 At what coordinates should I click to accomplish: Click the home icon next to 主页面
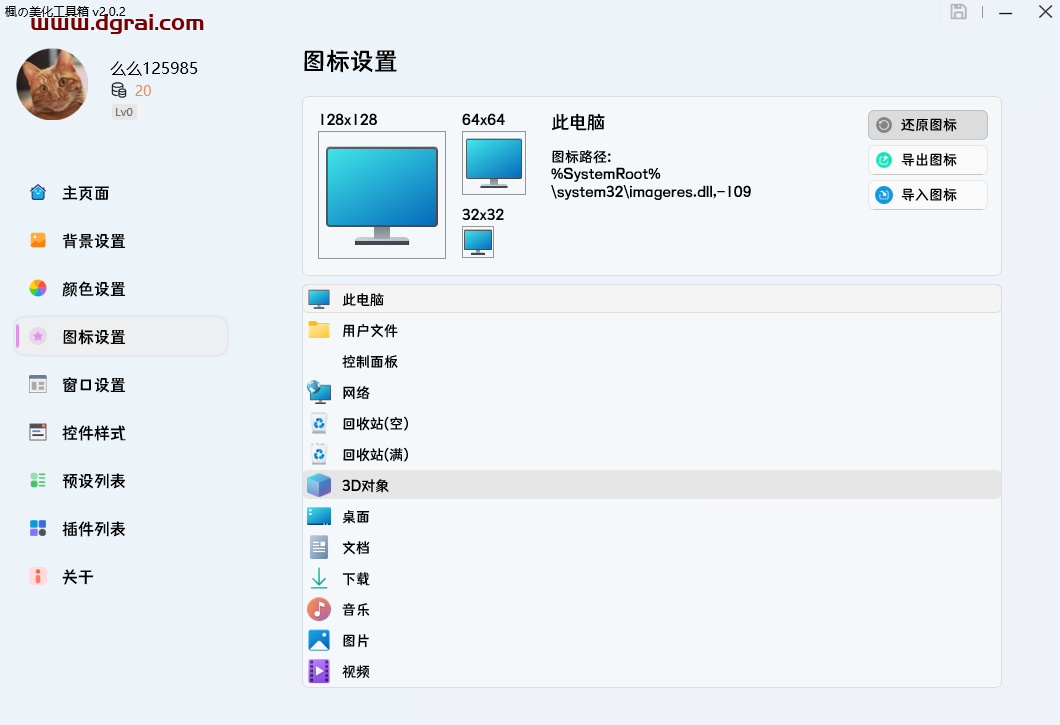tap(38, 193)
